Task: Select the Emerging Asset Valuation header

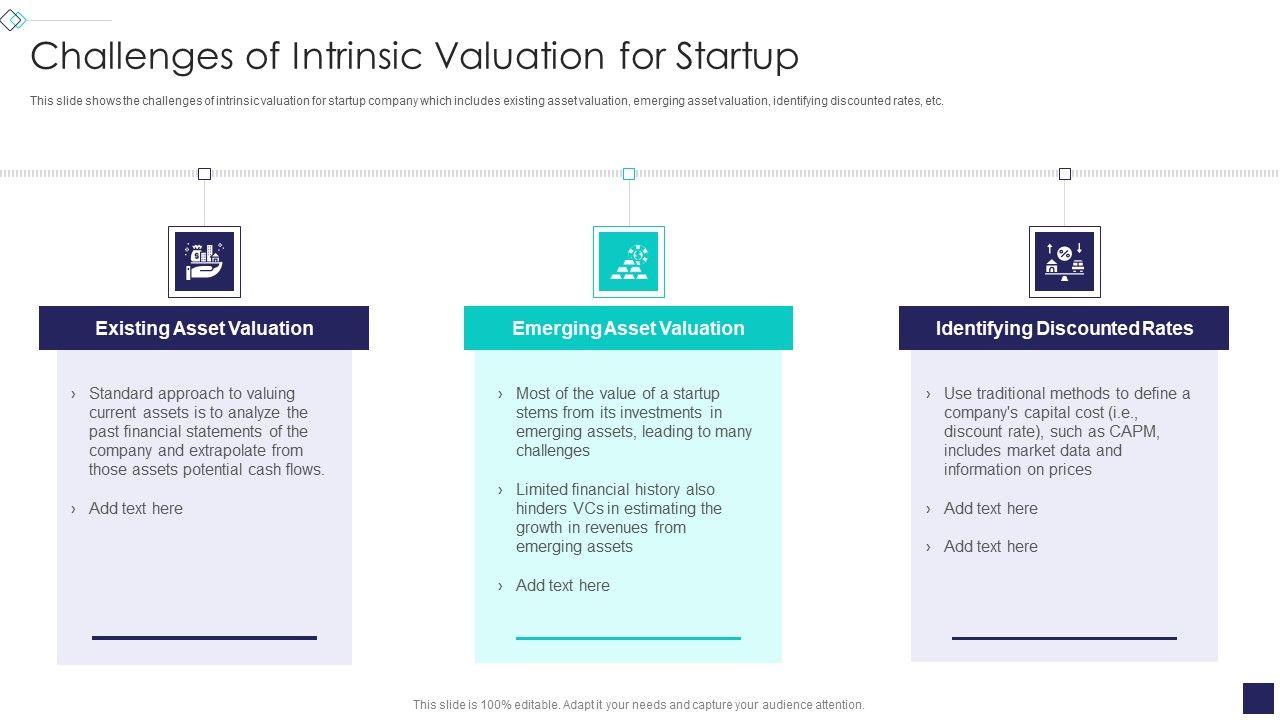Action: tap(628, 328)
